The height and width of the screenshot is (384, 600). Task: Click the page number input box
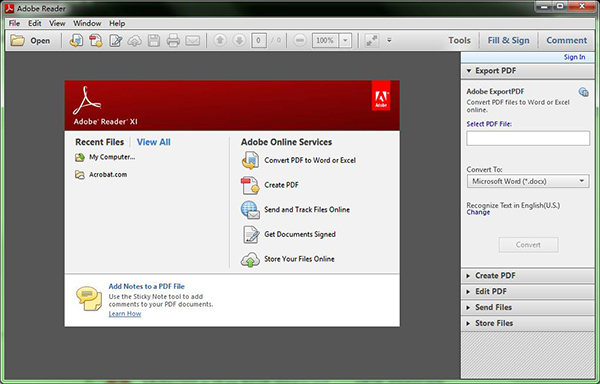(x=259, y=40)
